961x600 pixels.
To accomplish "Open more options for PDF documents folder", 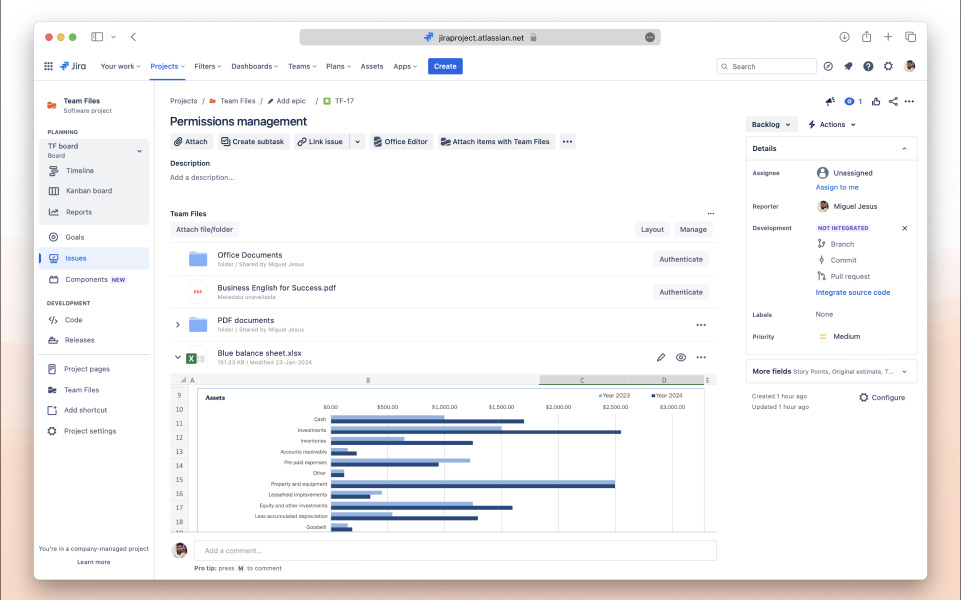I will tap(701, 325).
